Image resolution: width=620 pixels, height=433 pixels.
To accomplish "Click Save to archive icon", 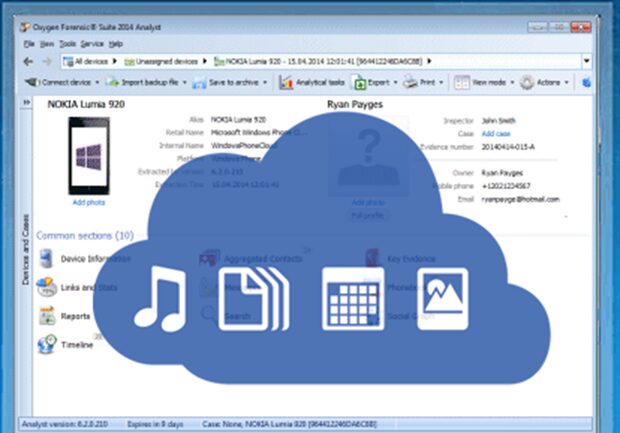I will (x=199, y=83).
